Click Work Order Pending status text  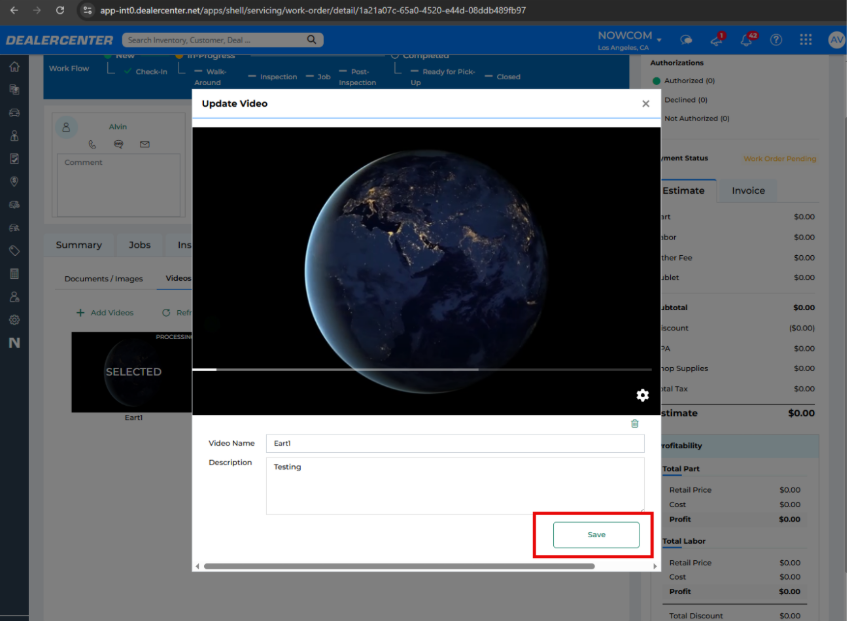point(780,159)
